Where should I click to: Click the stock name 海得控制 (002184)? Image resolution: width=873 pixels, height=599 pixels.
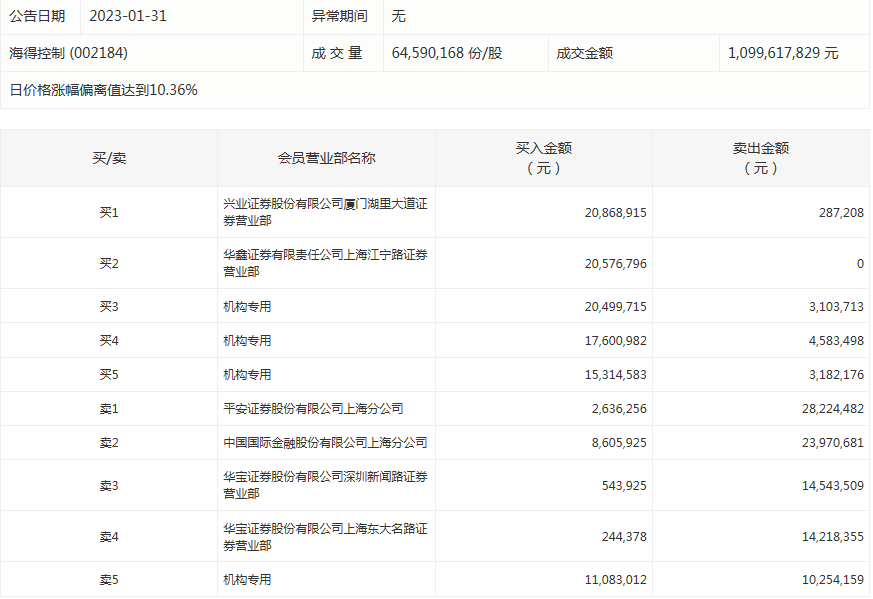click(x=68, y=53)
